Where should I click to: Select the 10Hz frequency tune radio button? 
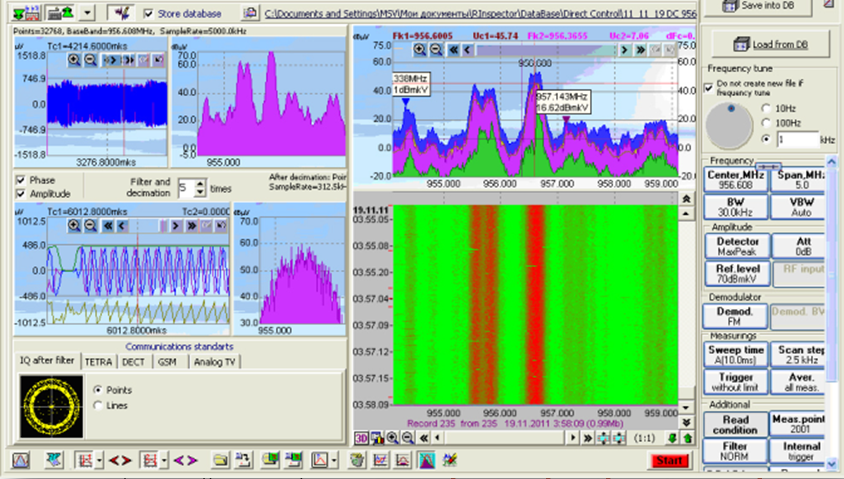pos(766,108)
